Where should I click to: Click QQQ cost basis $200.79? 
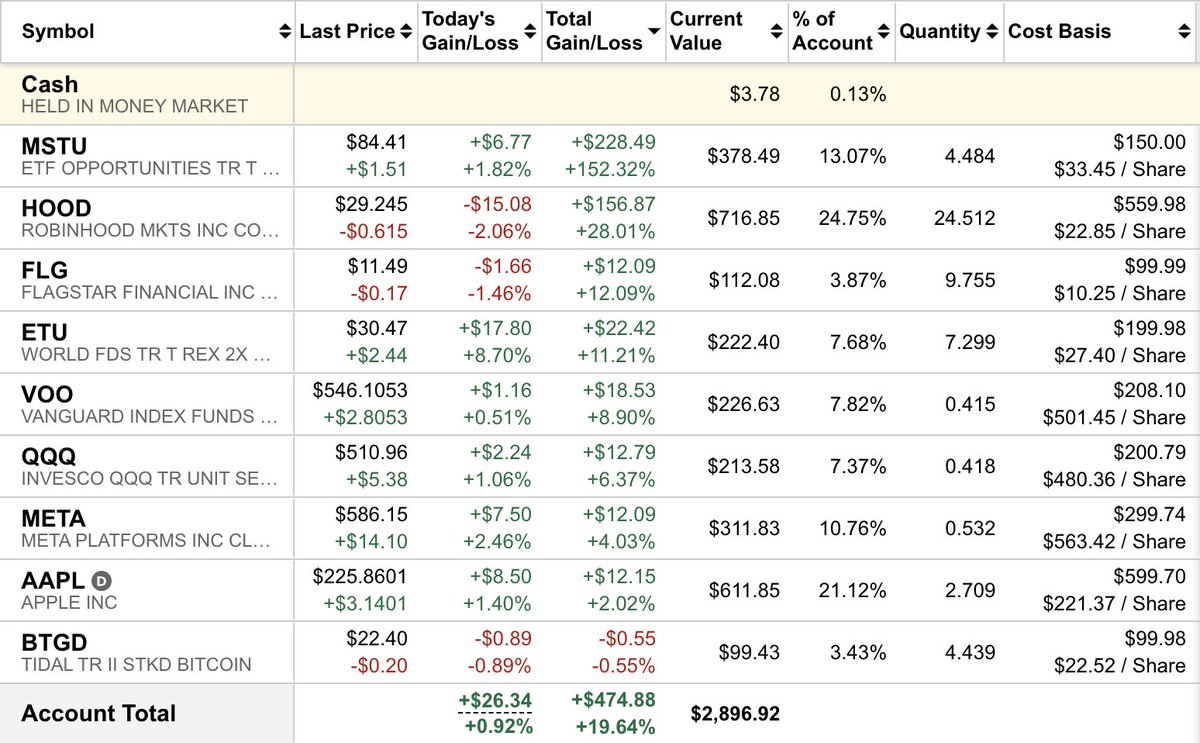click(1151, 453)
